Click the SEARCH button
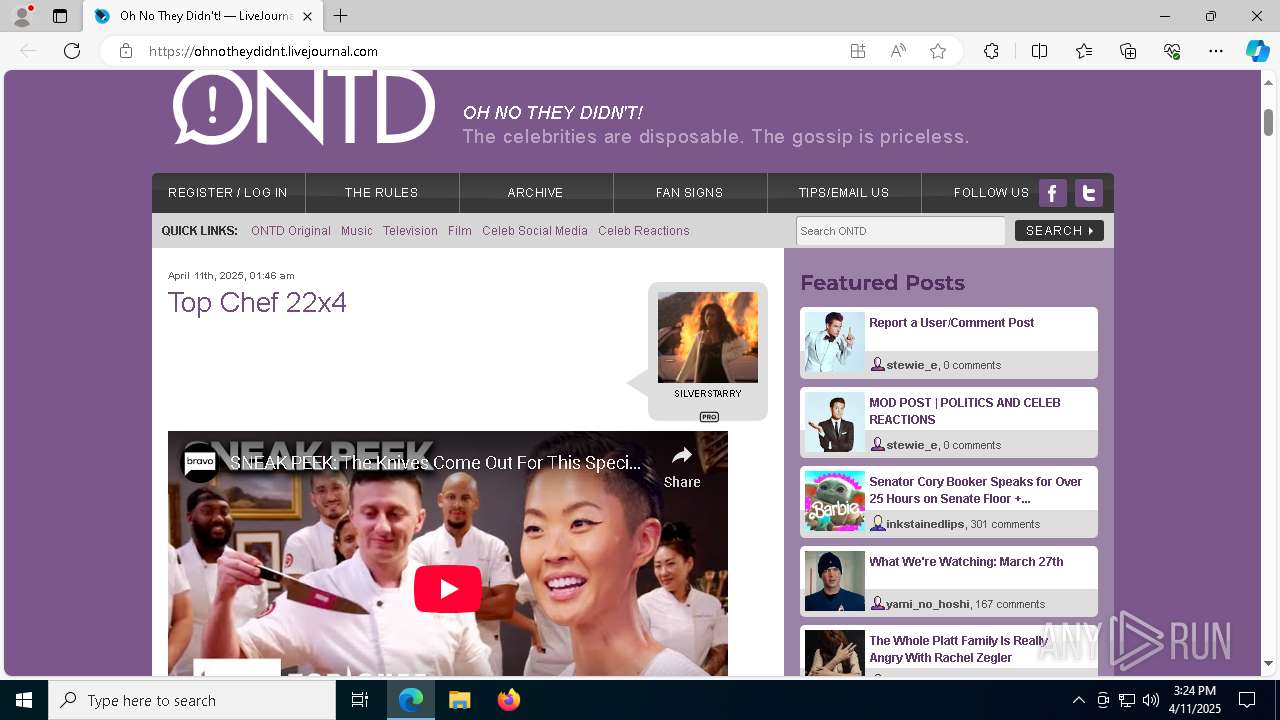The width and height of the screenshot is (1280, 720). 1059,231
